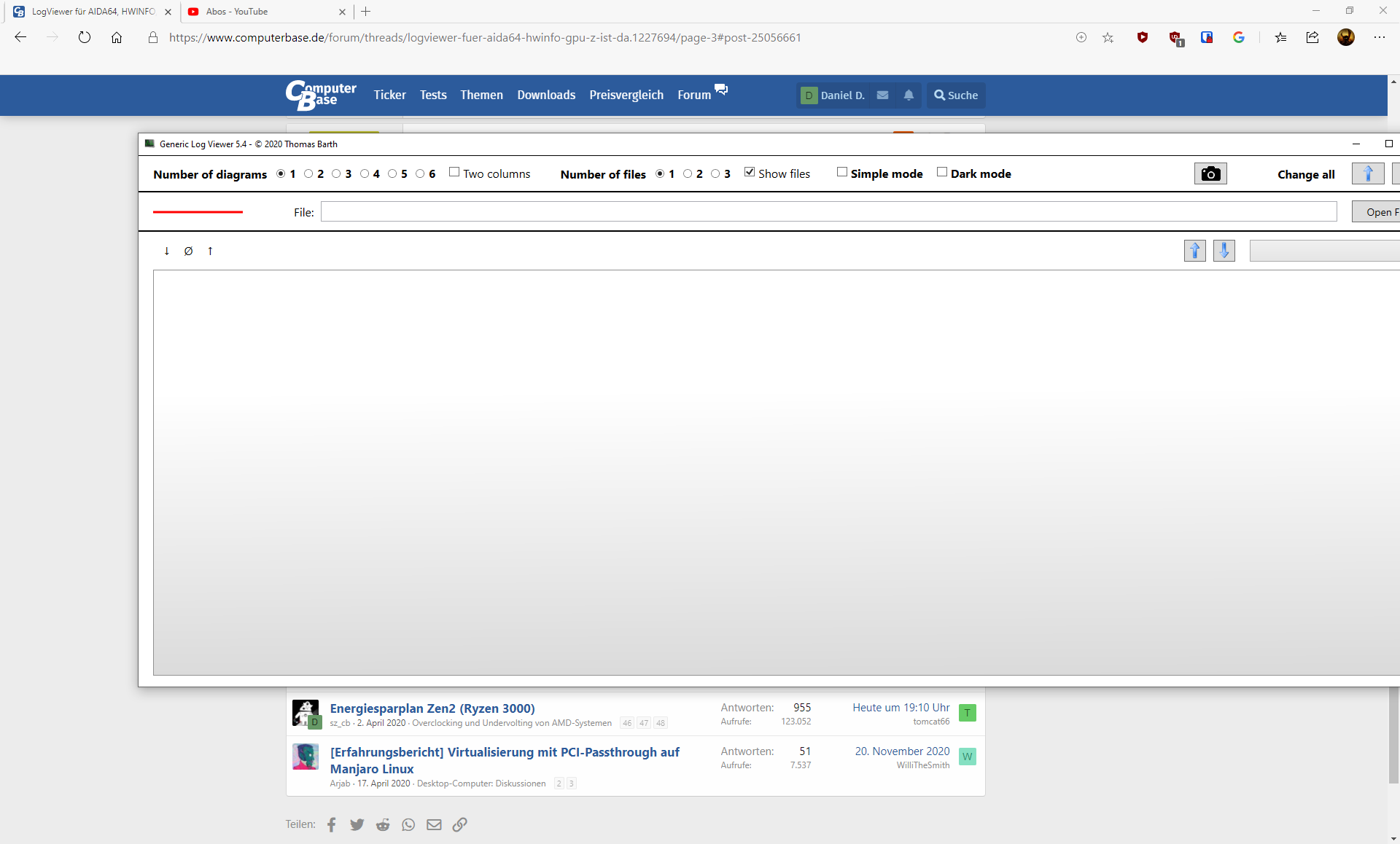Image resolution: width=1400 pixels, height=844 pixels.
Task: Click into the File path field
Action: click(x=828, y=212)
